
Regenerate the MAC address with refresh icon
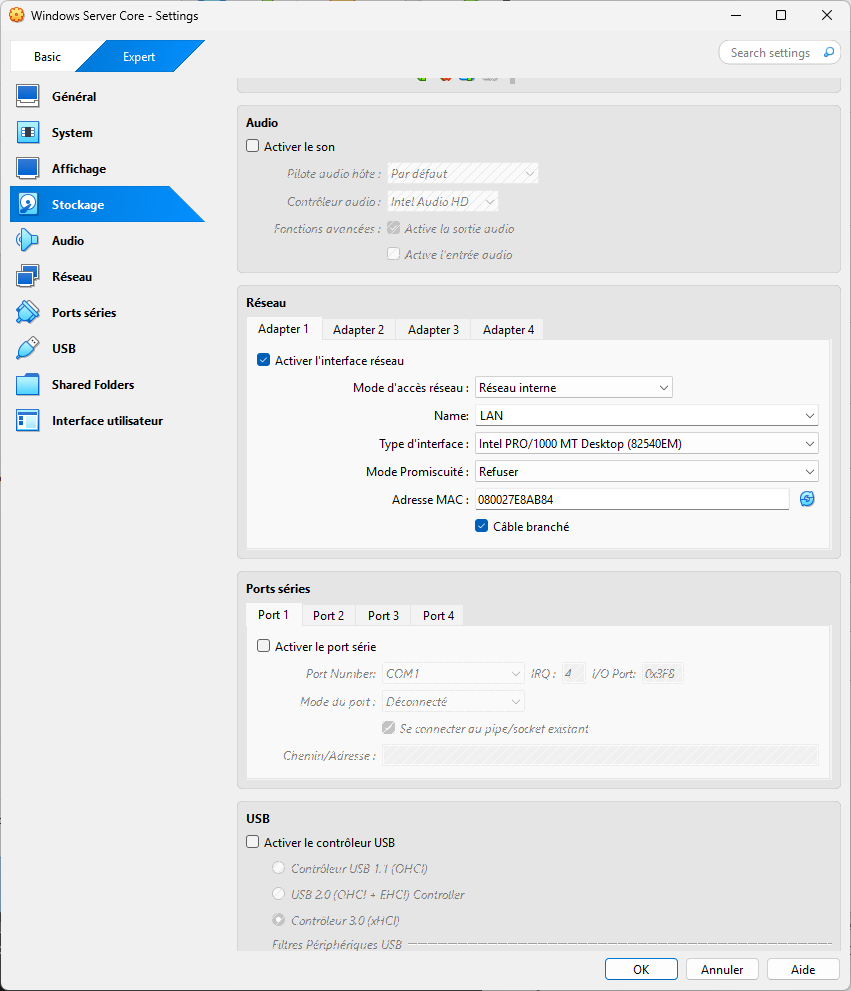click(807, 499)
